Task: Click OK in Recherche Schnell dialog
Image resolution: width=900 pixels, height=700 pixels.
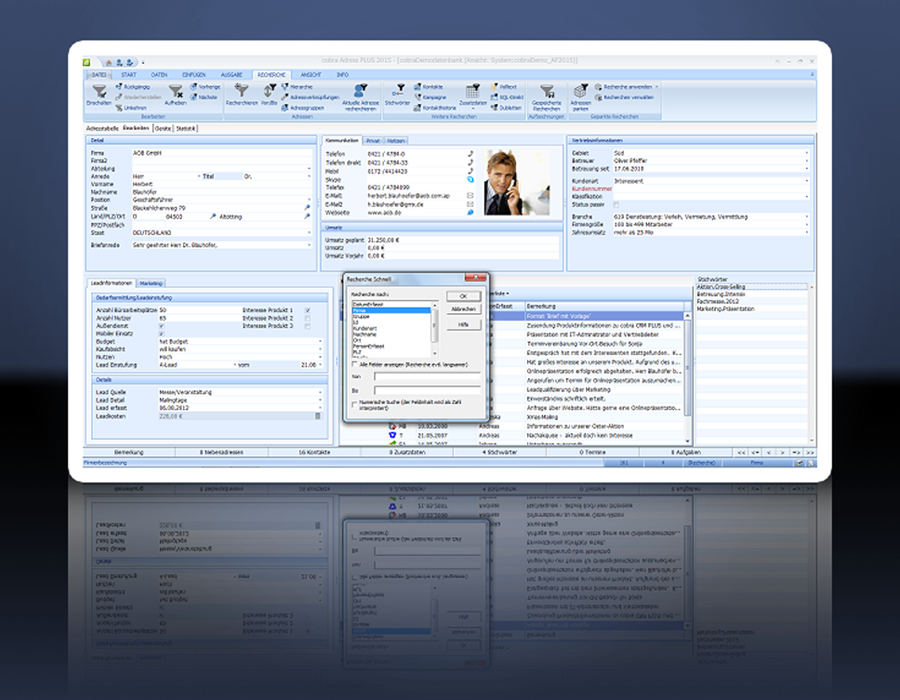Action: (463, 296)
